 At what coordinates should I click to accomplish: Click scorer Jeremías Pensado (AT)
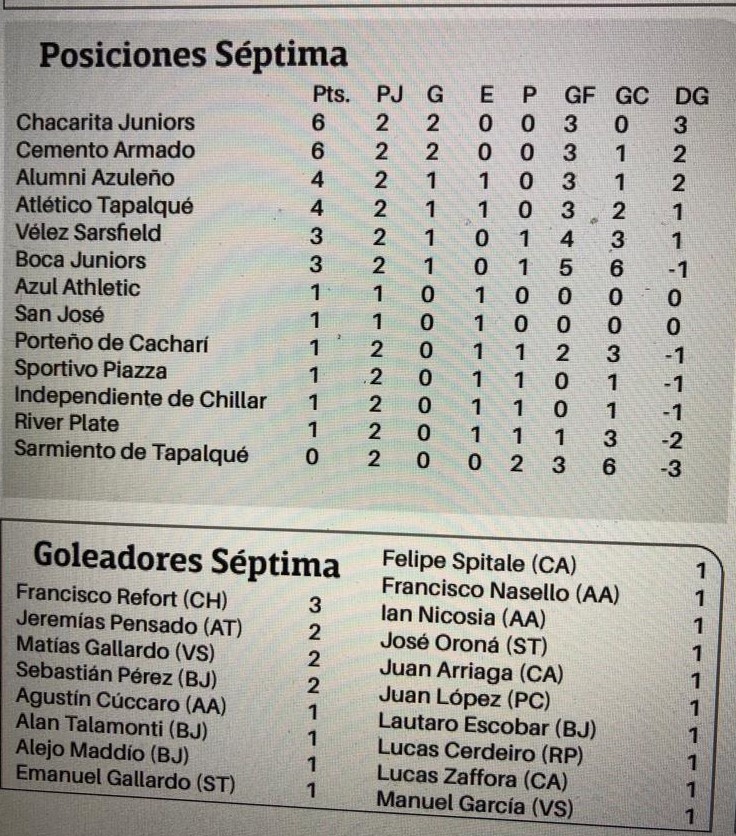pyautogui.click(x=129, y=624)
